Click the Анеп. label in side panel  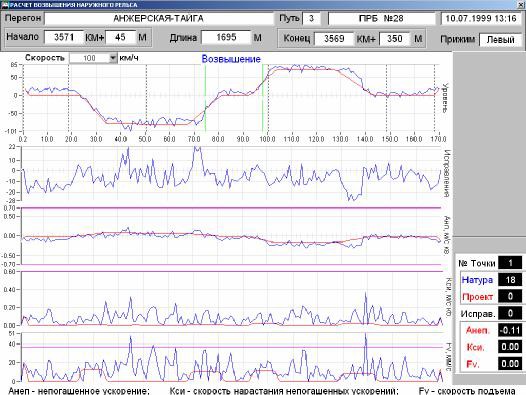478,331
